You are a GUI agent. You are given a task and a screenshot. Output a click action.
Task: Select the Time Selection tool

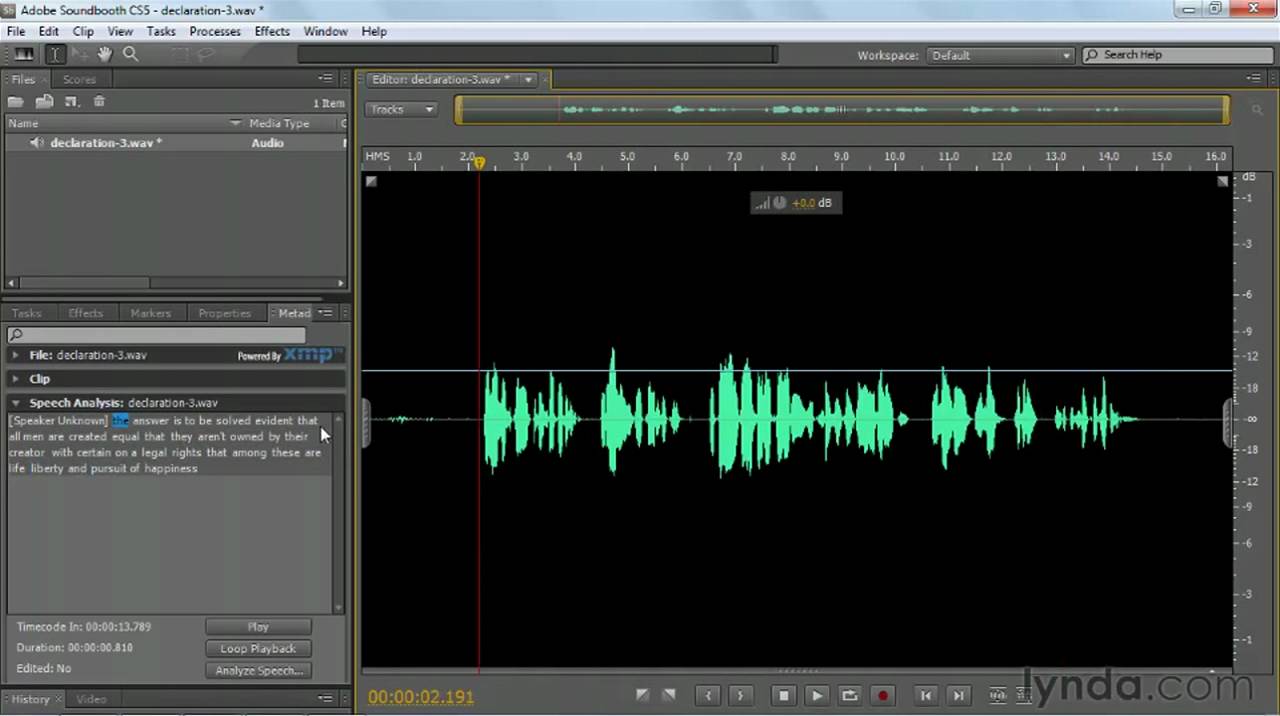tap(55, 55)
